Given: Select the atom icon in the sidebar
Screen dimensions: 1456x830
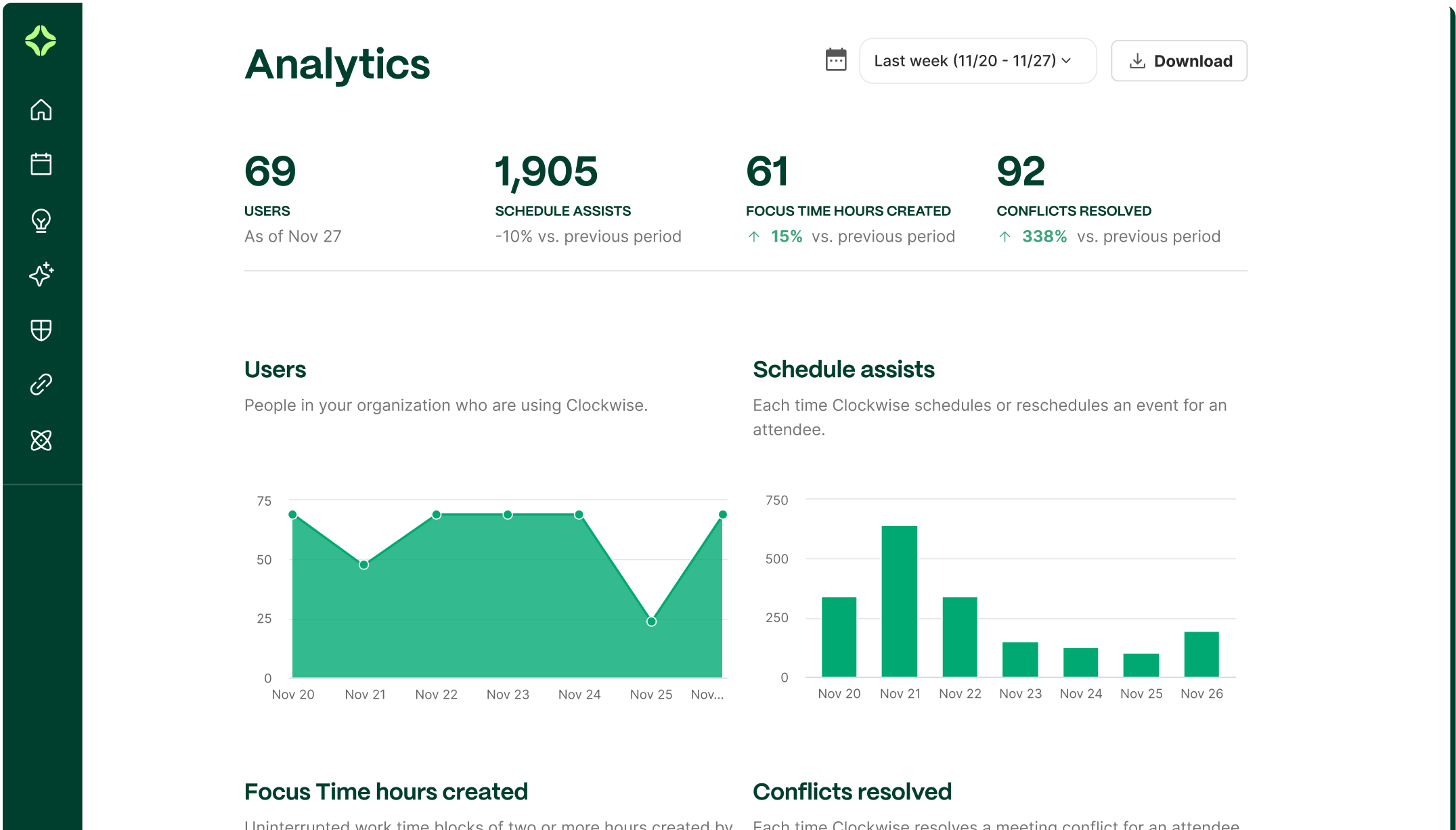Looking at the screenshot, I should click(x=41, y=441).
